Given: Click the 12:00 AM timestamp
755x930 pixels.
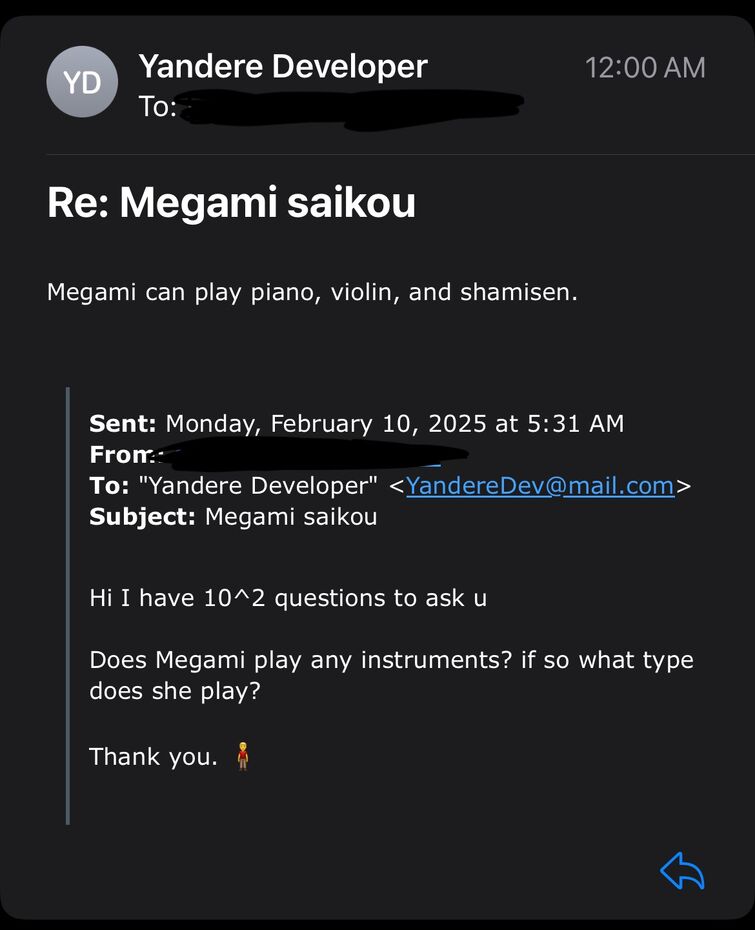Looking at the screenshot, I should click(645, 68).
